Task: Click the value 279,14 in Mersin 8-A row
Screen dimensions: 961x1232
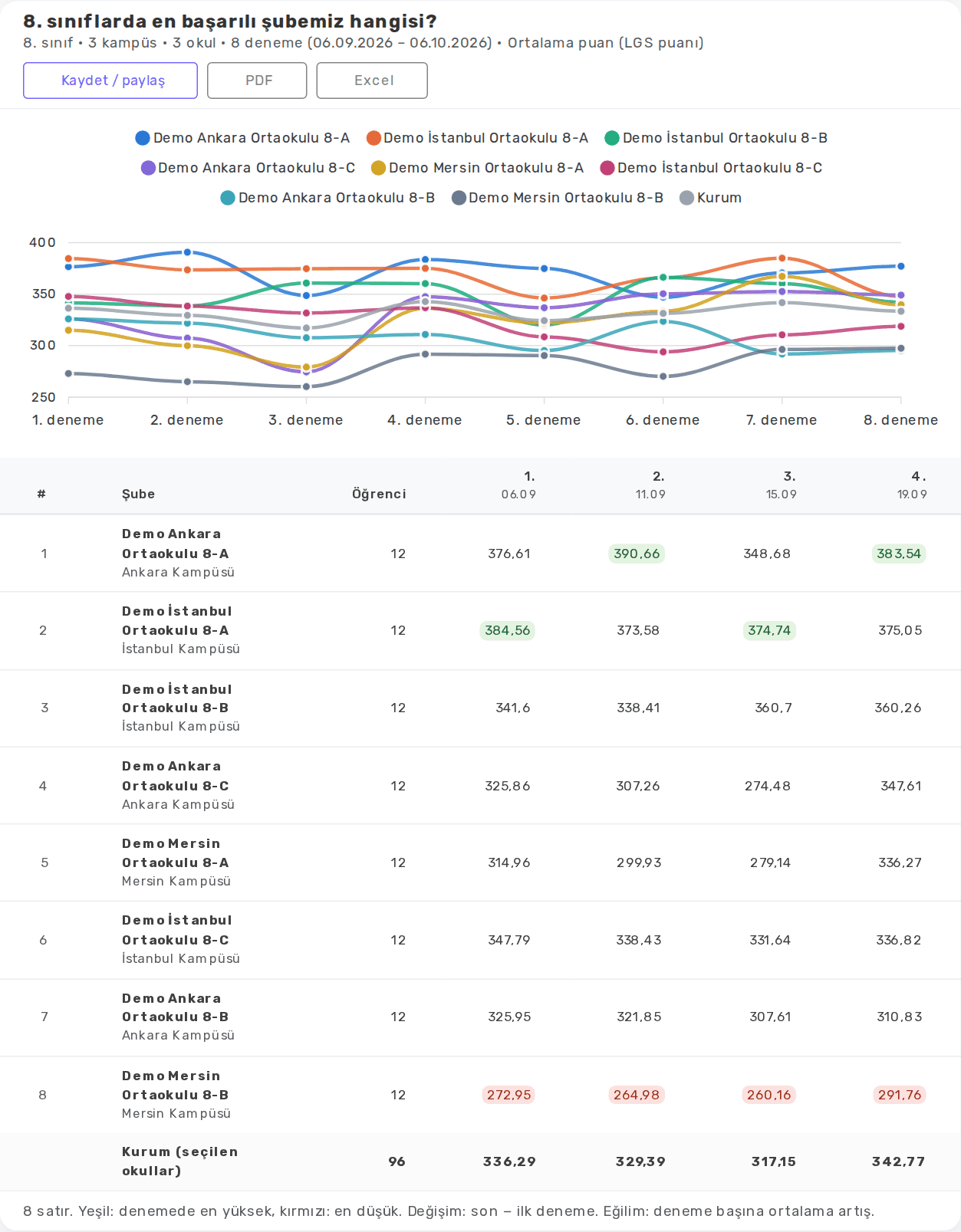Action: (771, 862)
